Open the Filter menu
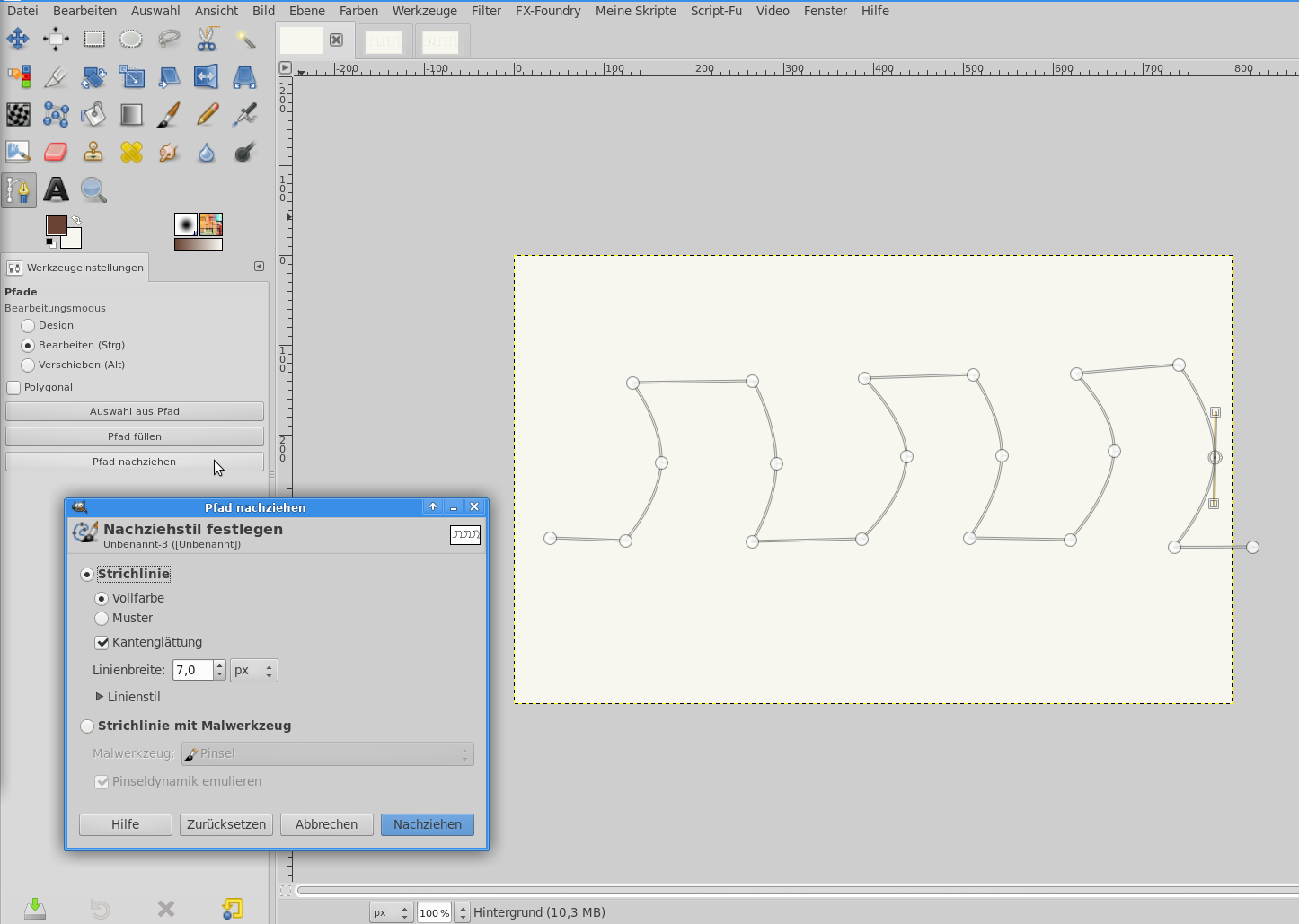 (486, 11)
